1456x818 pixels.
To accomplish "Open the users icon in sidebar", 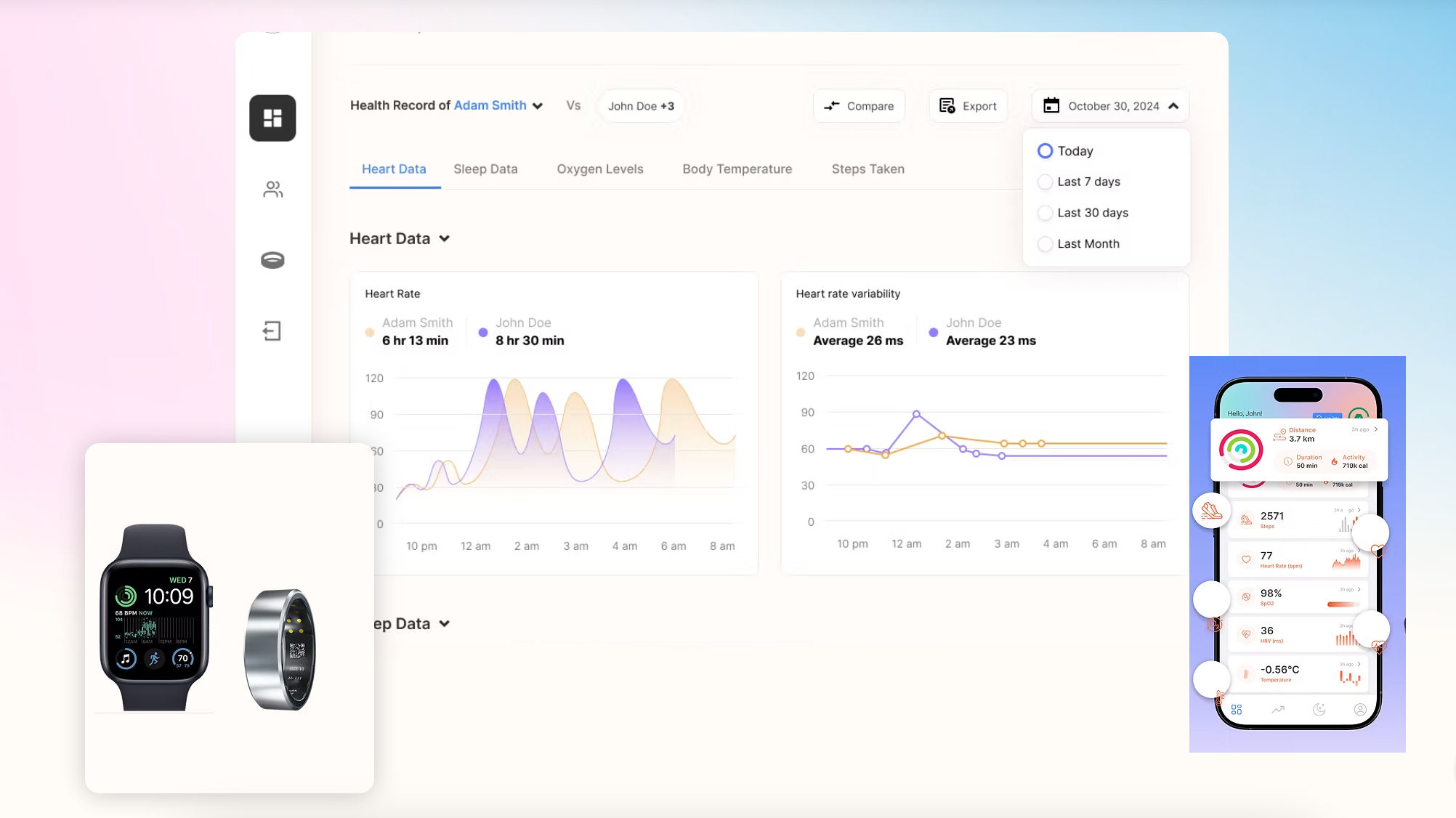I will pos(272,190).
